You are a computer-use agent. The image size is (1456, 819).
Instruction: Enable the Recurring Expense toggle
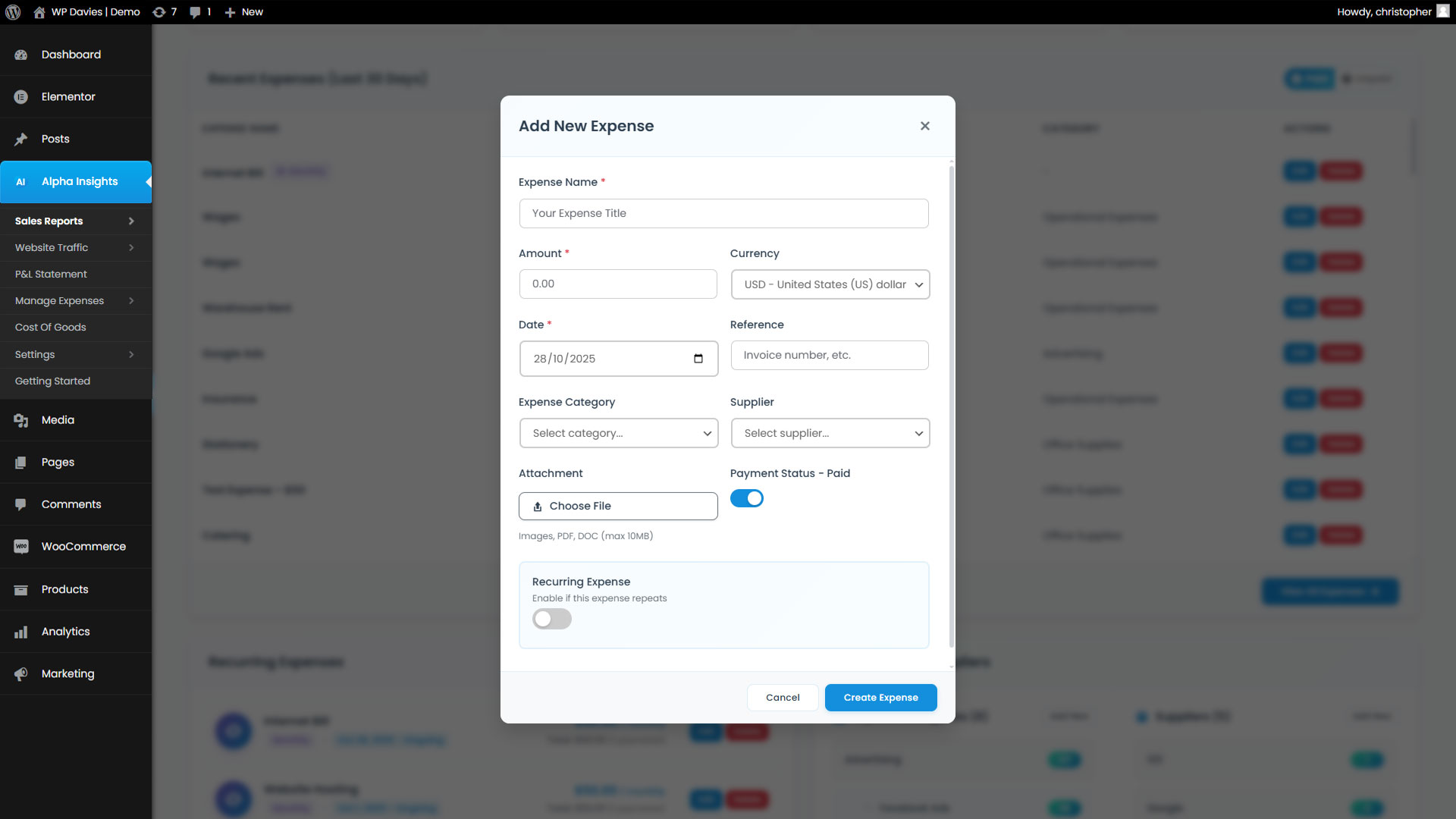(551, 619)
